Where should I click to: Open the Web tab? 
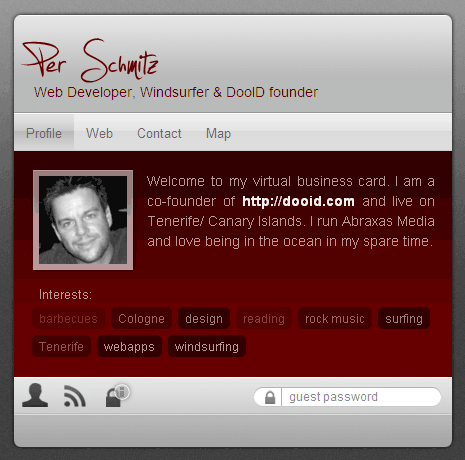coord(99,133)
